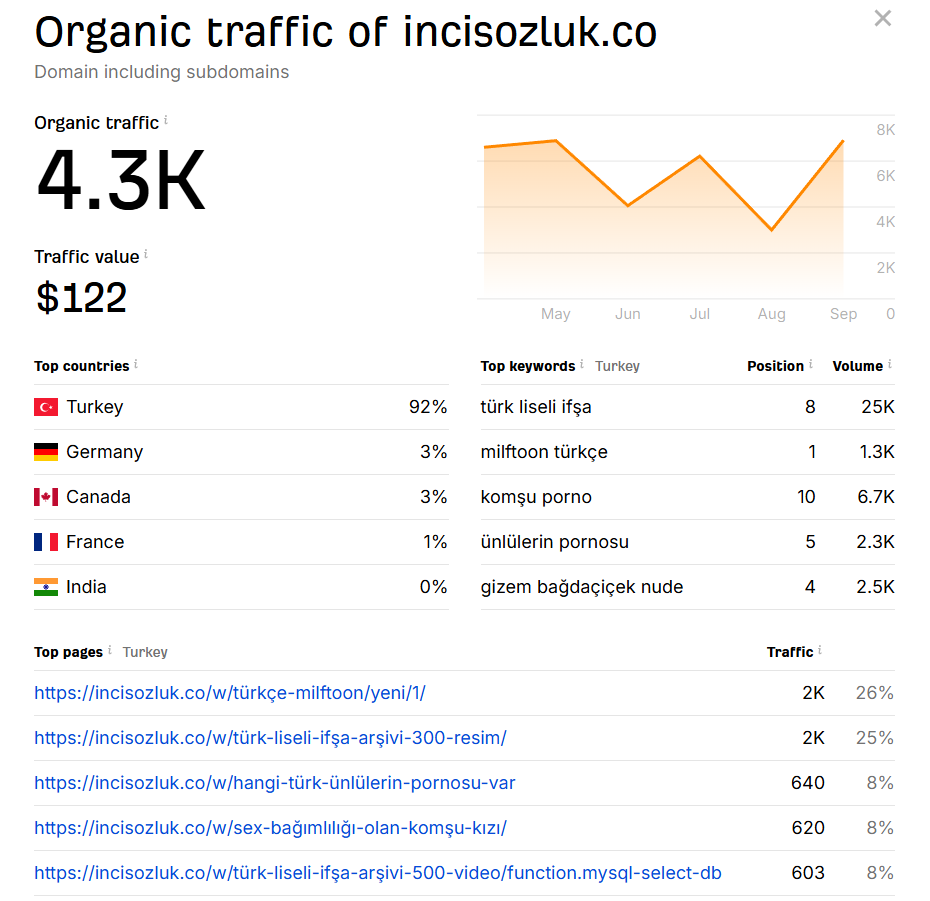Click the 25K volume value

click(x=878, y=407)
